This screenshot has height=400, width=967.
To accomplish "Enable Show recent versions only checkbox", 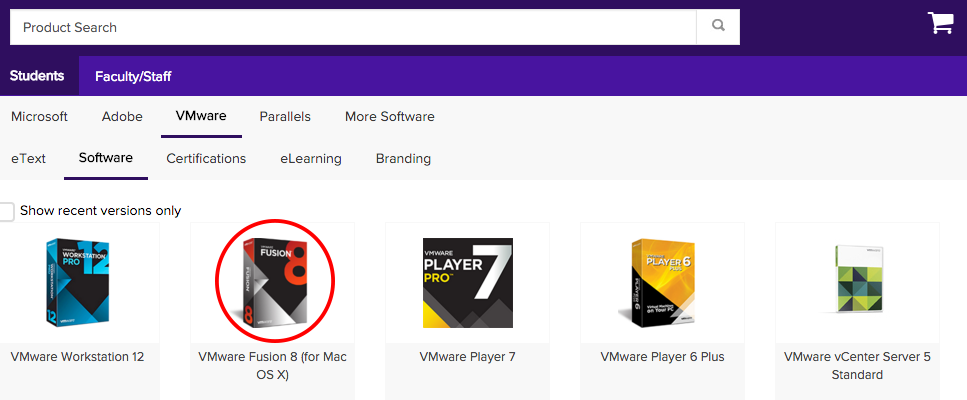I will (x=8, y=211).
